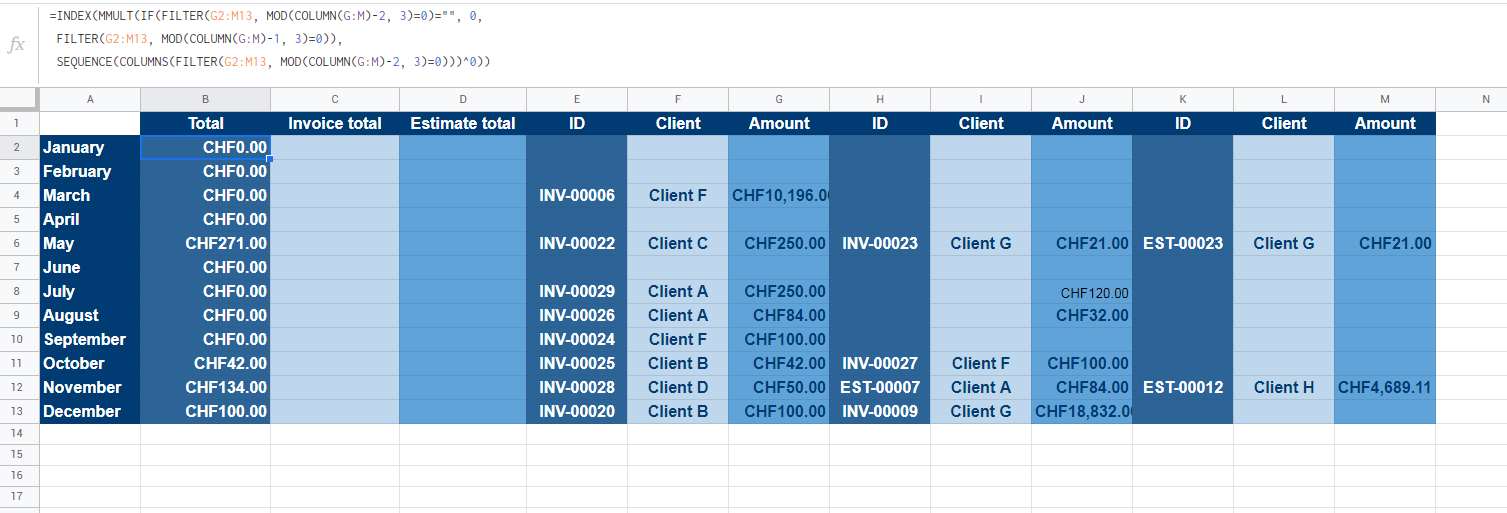The width and height of the screenshot is (1507, 513).
Task: Select column G header
Action: point(779,99)
